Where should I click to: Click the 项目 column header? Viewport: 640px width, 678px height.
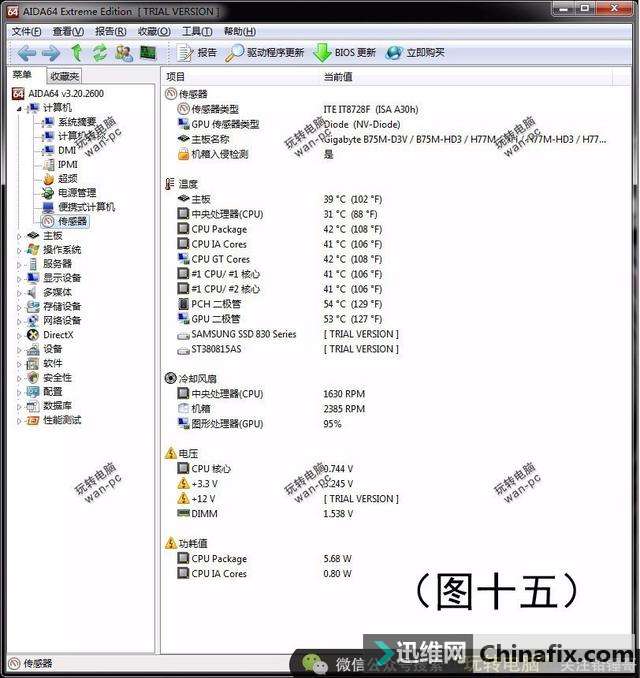pos(175,77)
